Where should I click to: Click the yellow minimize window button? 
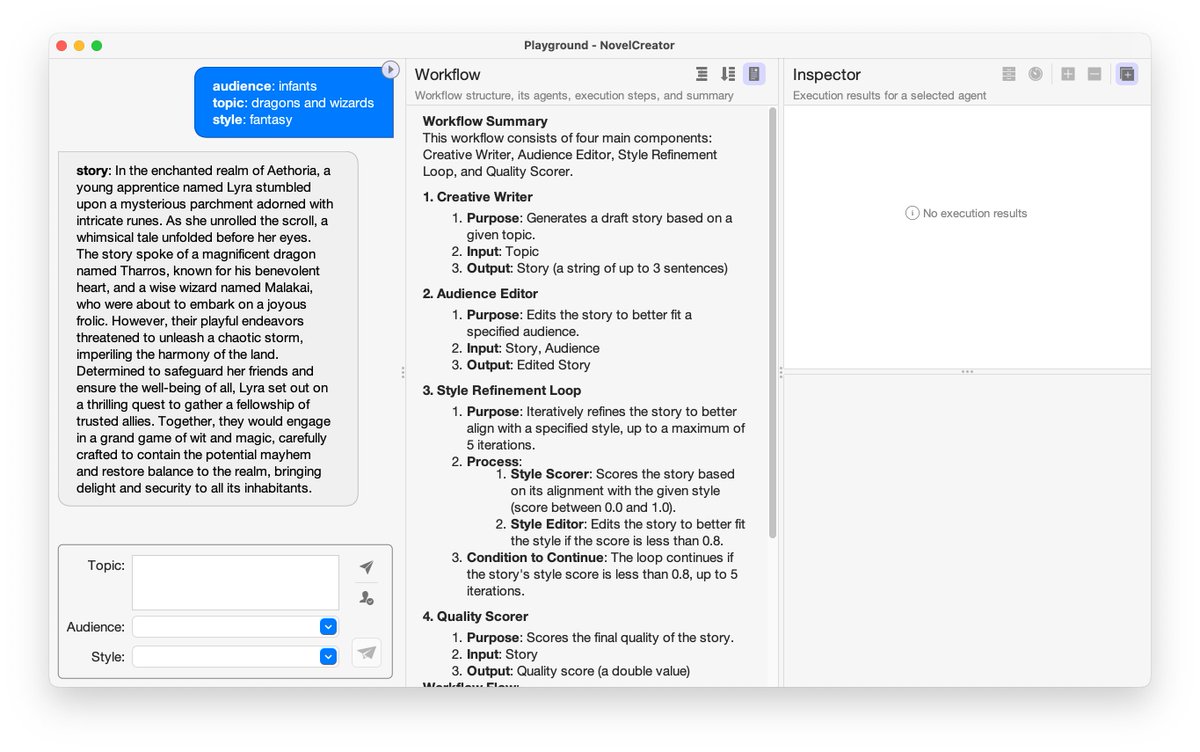79,45
